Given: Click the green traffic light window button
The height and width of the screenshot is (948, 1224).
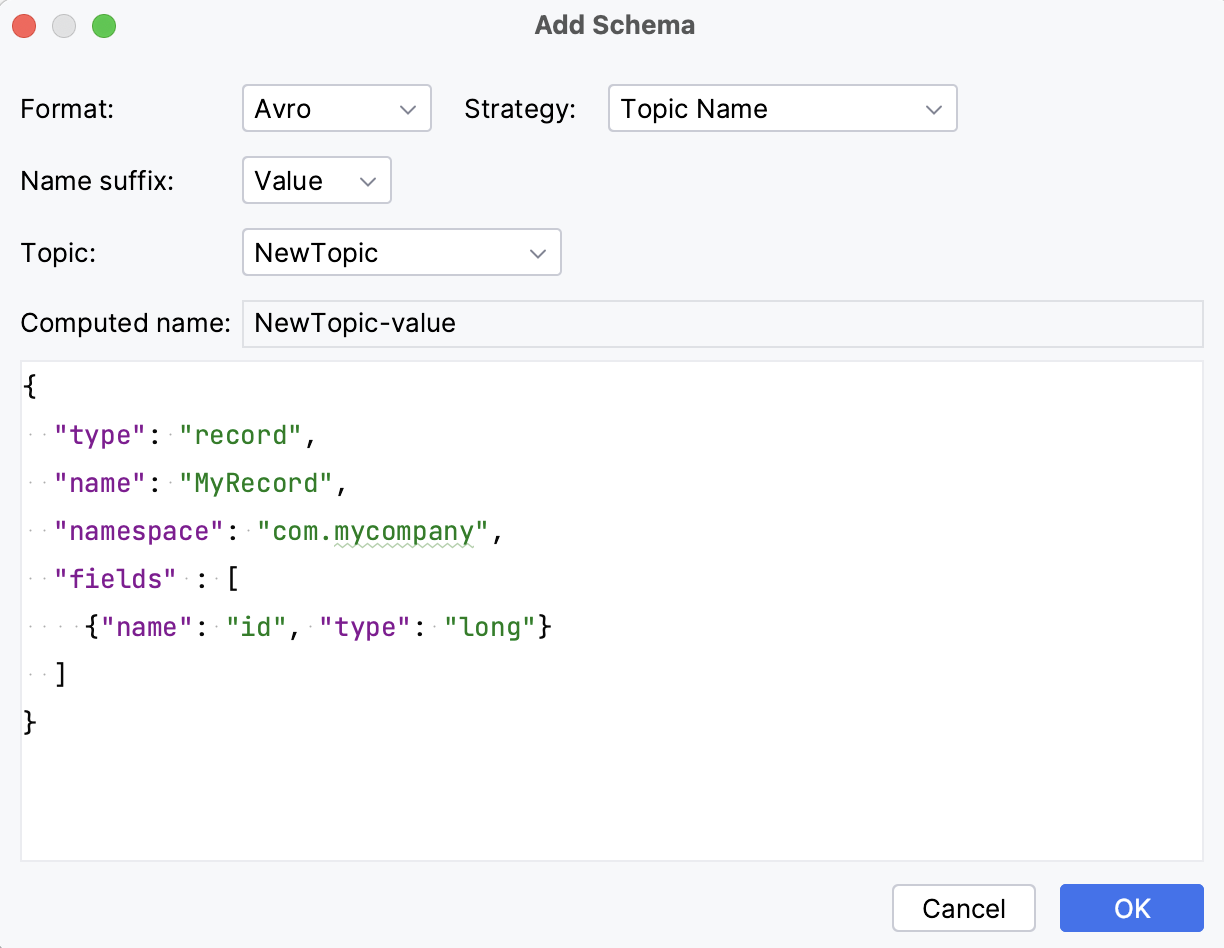Looking at the screenshot, I should tap(103, 26).
